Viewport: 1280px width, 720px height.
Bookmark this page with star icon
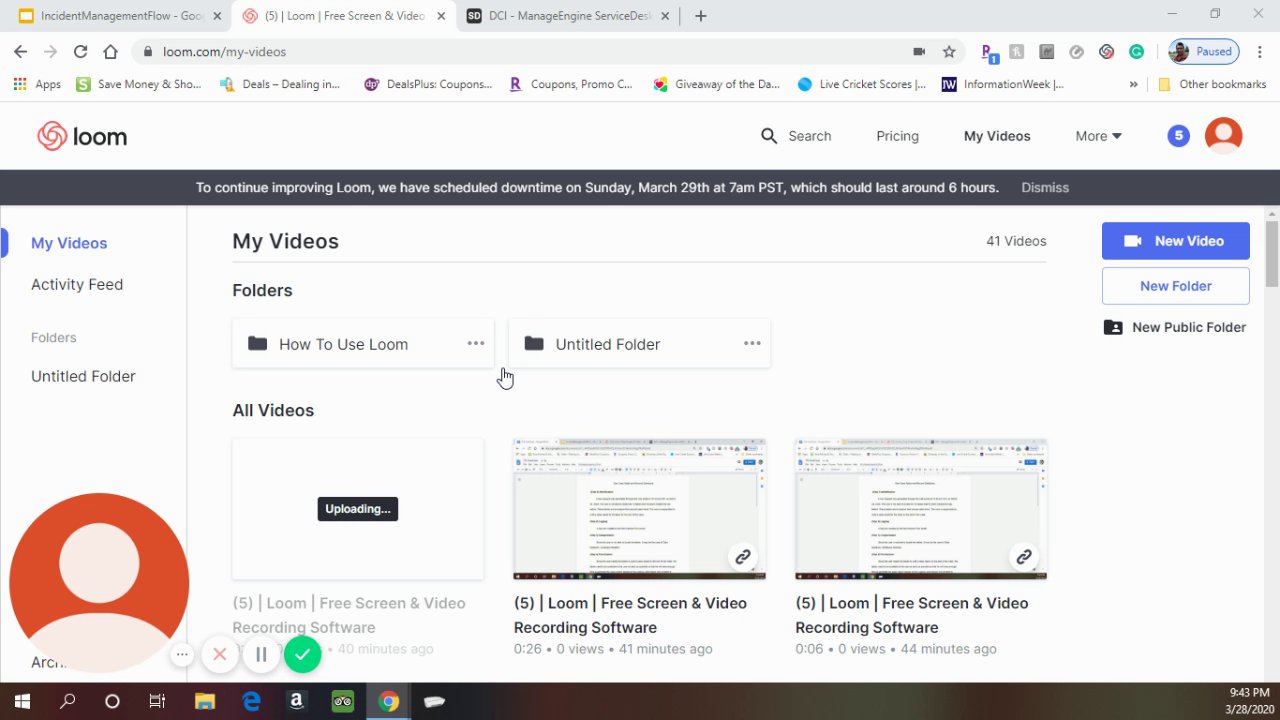pyautogui.click(x=949, y=52)
